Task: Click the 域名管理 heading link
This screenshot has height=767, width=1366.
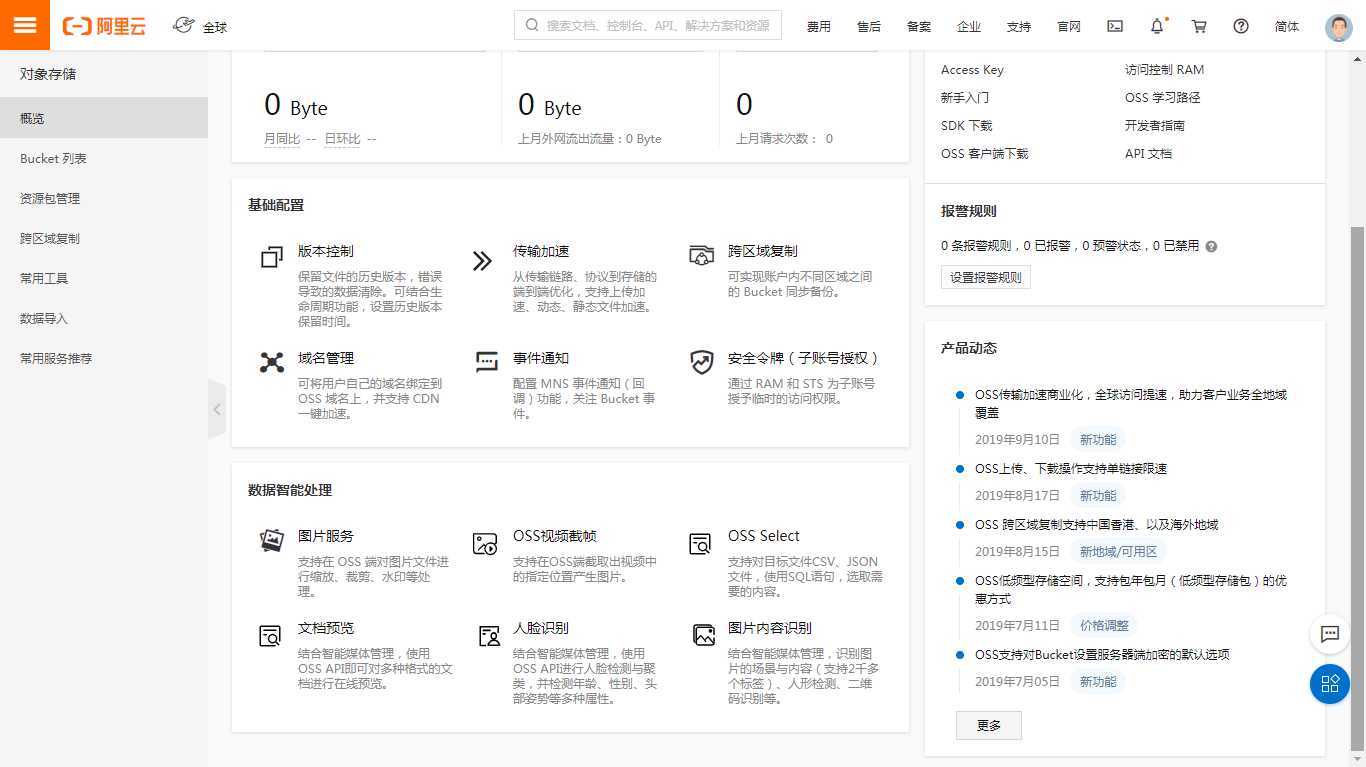Action: 326,358
